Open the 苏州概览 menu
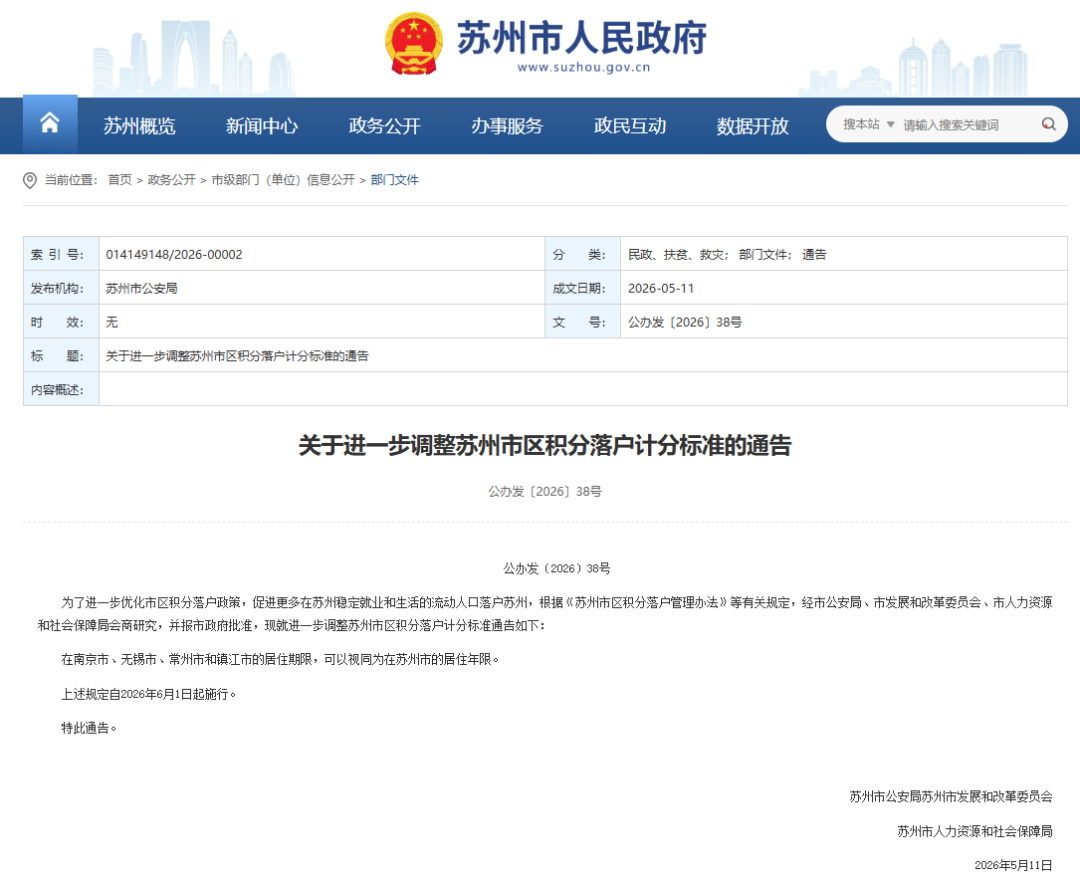 pyautogui.click(x=140, y=126)
